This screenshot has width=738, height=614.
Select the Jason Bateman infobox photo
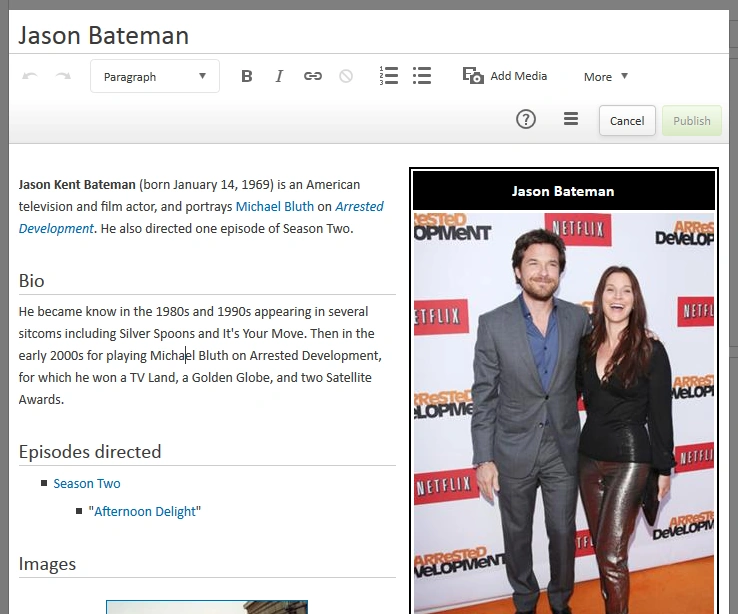coord(564,412)
